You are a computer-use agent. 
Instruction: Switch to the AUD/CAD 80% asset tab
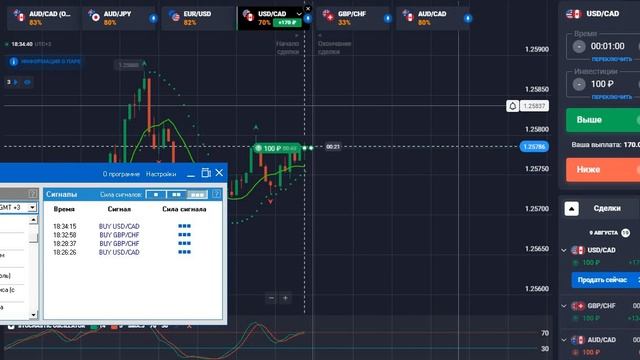point(434,18)
